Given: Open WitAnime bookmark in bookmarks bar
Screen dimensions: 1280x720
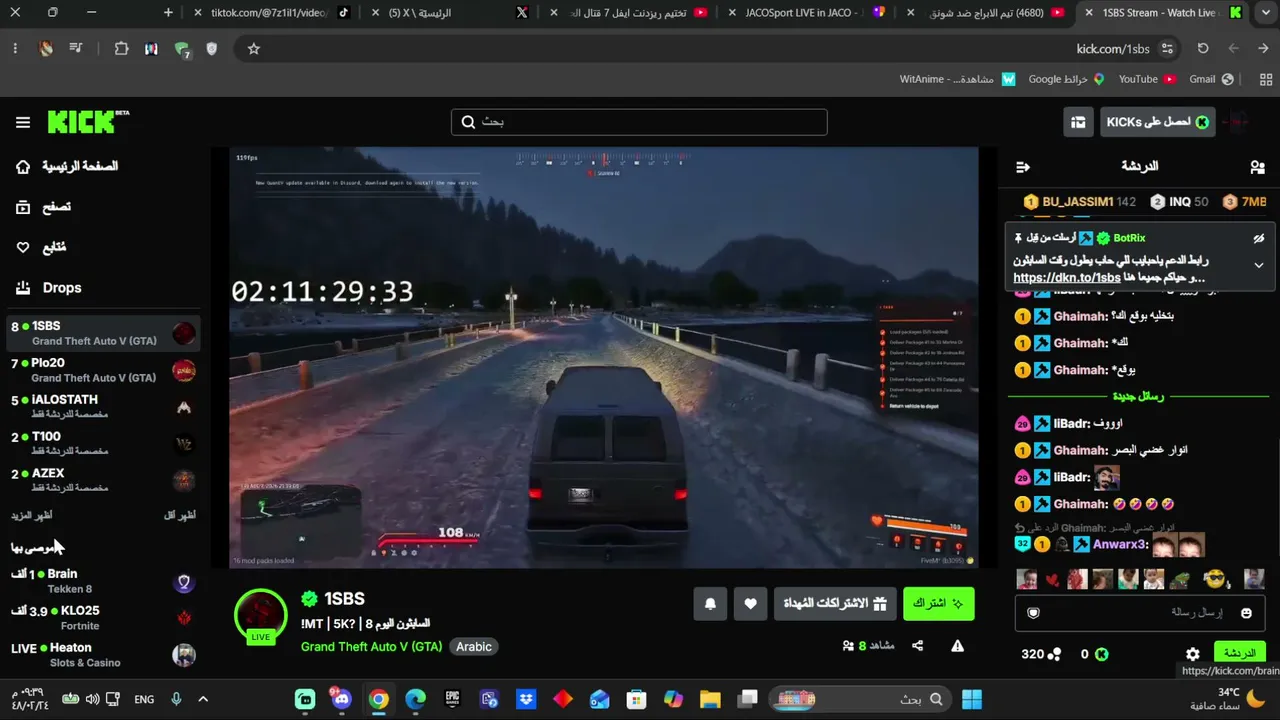Looking at the screenshot, I should (958, 79).
